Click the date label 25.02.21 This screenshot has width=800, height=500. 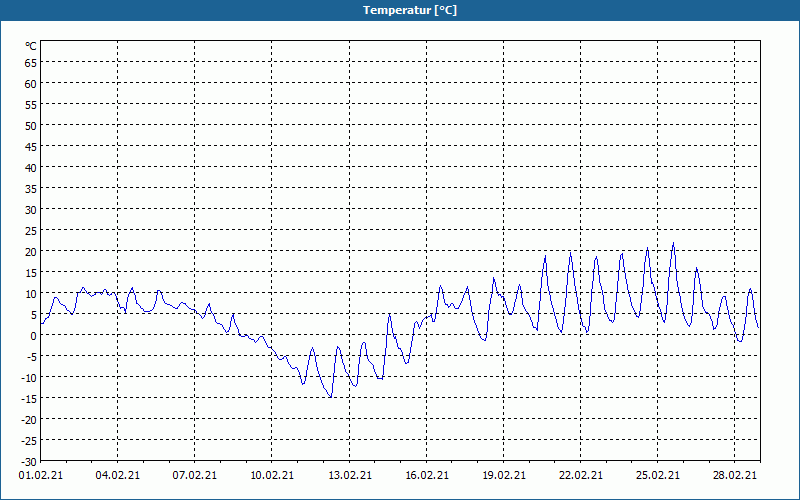(x=658, y=475)
